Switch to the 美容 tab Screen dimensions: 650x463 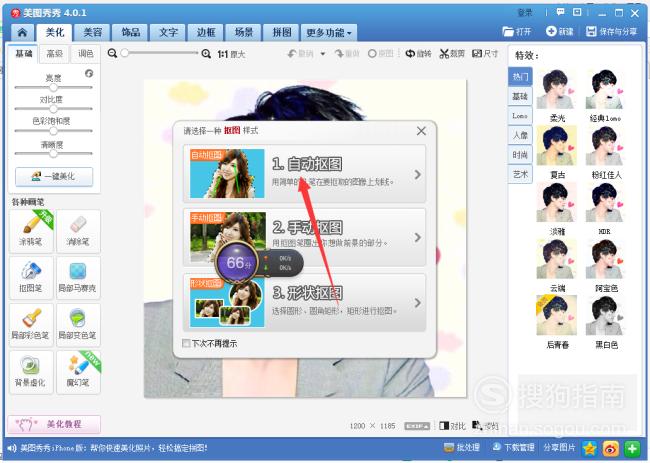[x=92, y=32]
